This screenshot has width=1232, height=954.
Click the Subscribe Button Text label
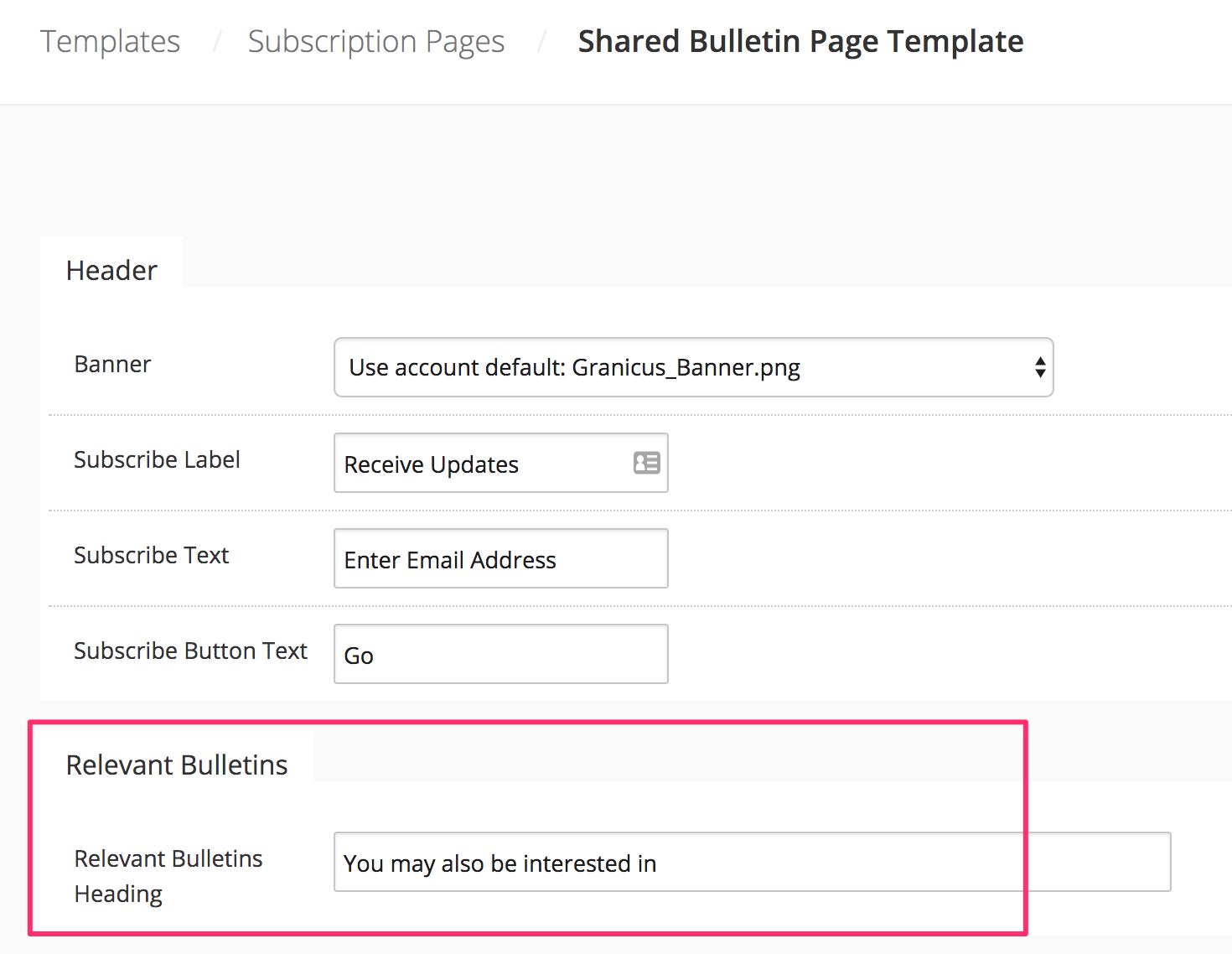[190, 651]
